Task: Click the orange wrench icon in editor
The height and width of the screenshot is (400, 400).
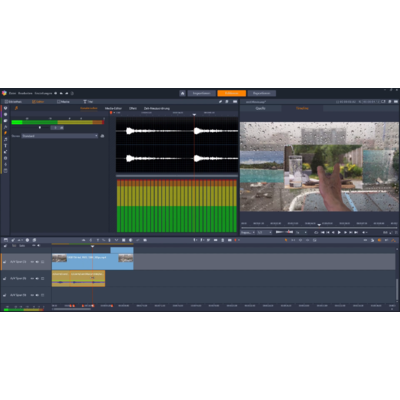Action: (x=16, y=108)
